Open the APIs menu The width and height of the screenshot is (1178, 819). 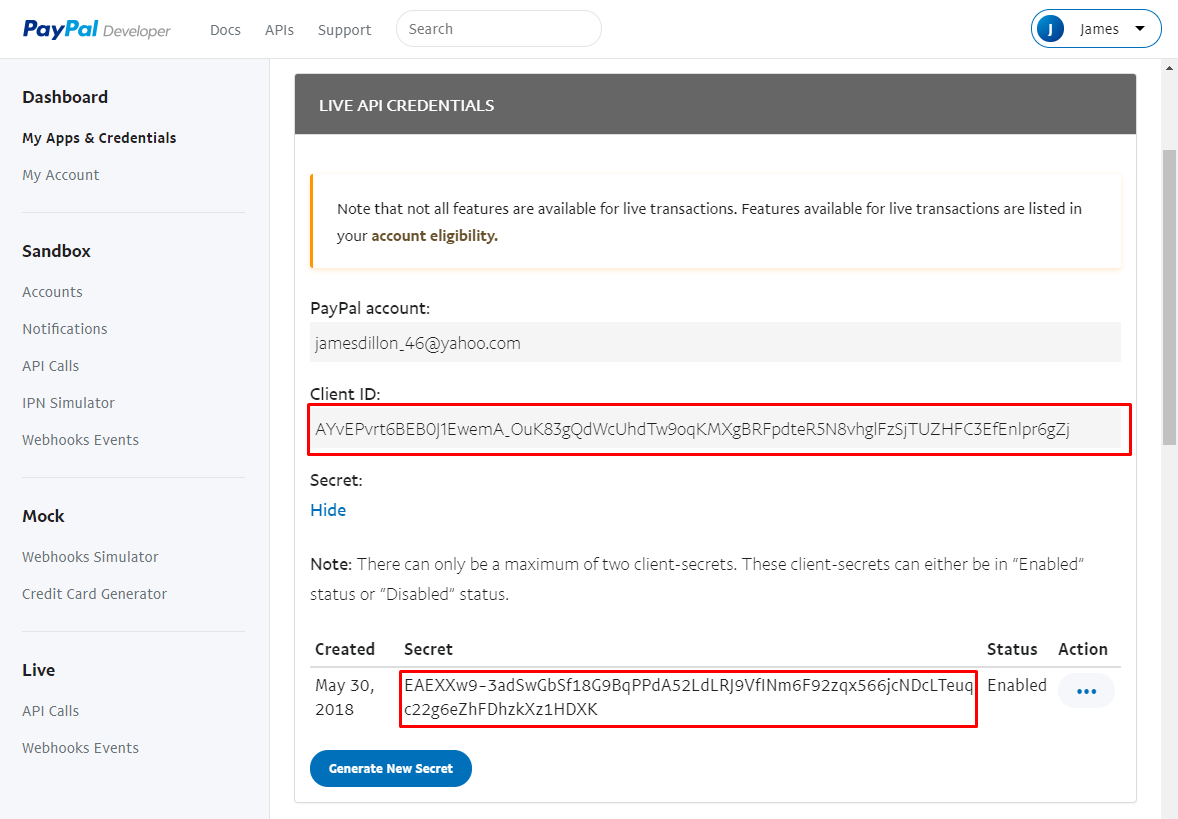(x=279, y=30)
